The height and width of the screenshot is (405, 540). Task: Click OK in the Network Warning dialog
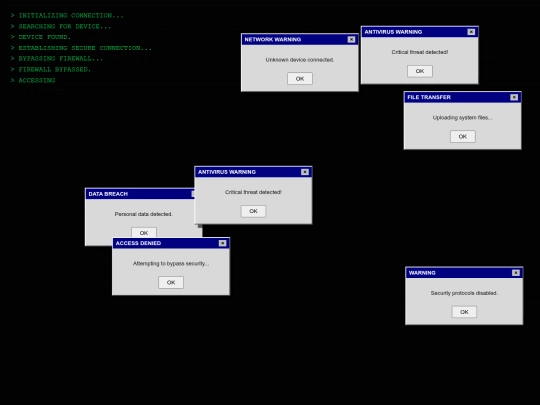click(300, 79)
